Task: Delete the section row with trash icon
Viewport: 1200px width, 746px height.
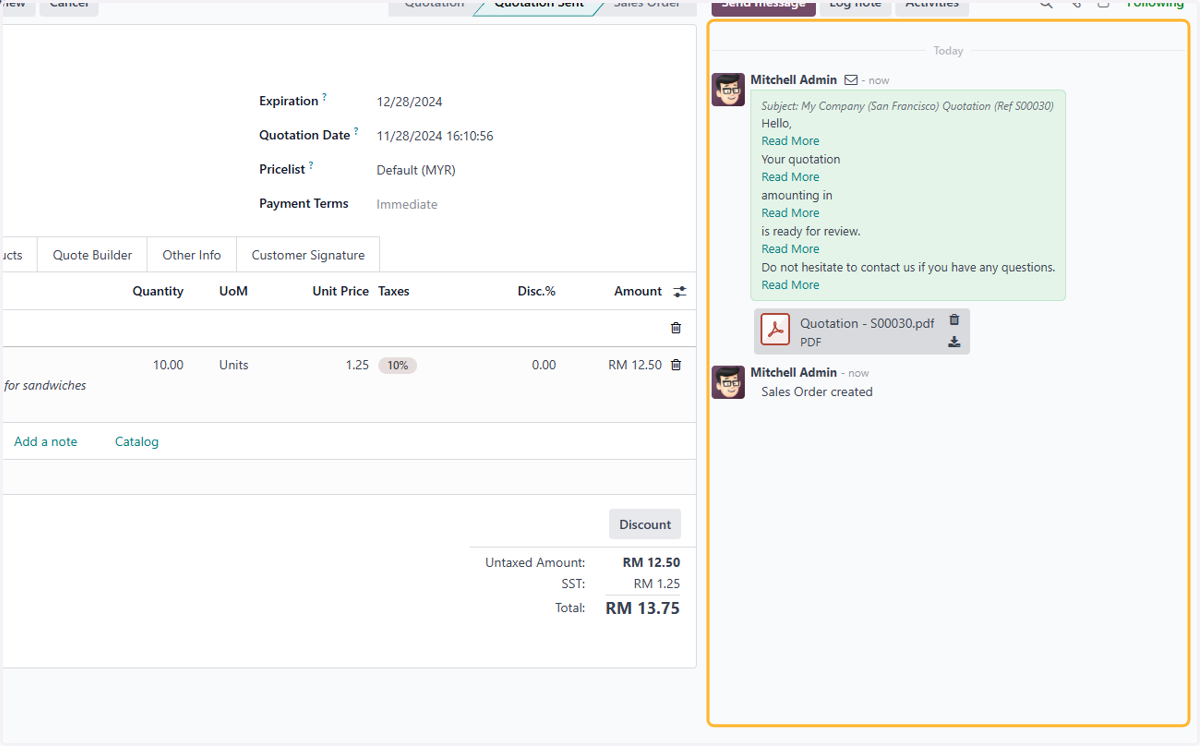Action: [x=676, y=328]
